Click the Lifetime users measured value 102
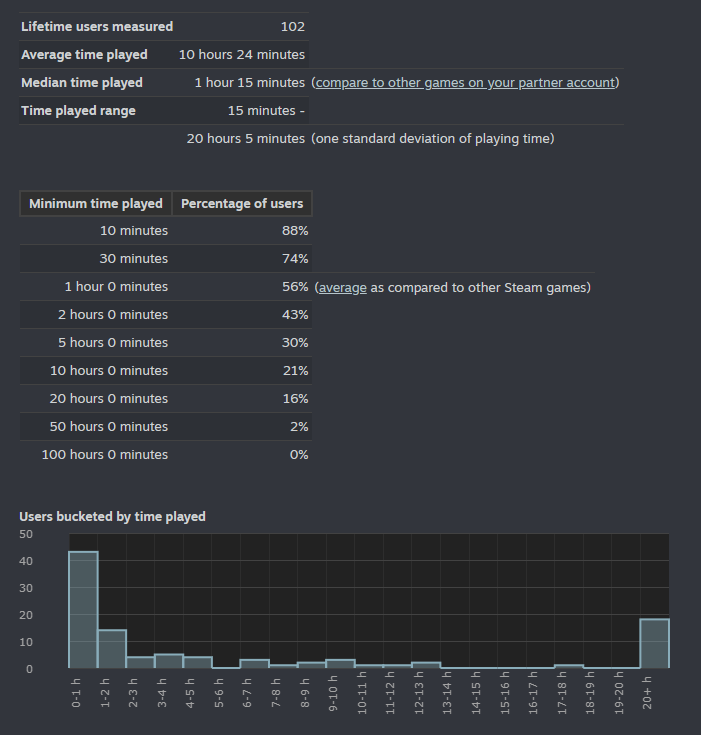The width and height of the screenshot is (701, 735). [293, 27]
